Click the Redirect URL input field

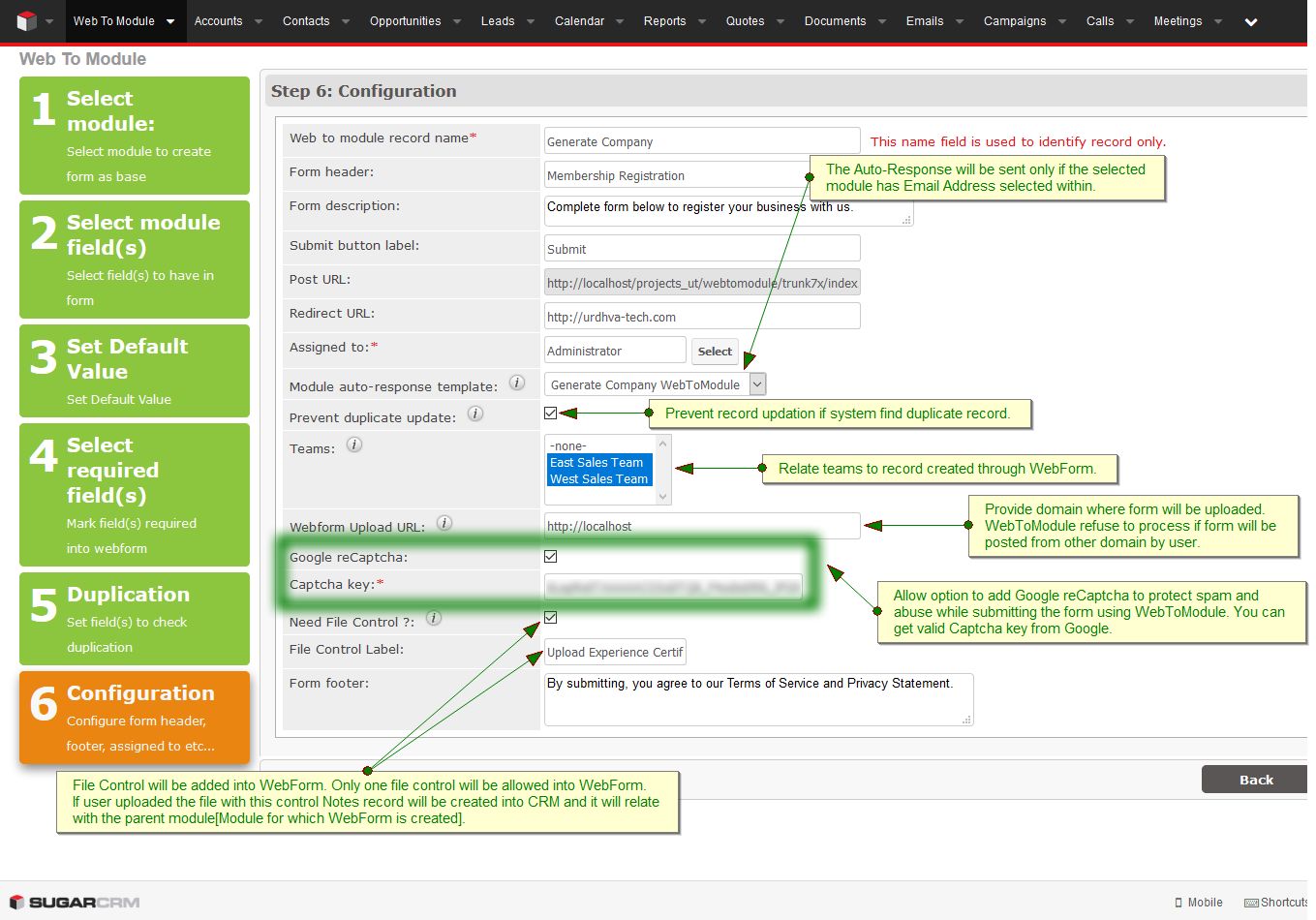tap(702, 316)
